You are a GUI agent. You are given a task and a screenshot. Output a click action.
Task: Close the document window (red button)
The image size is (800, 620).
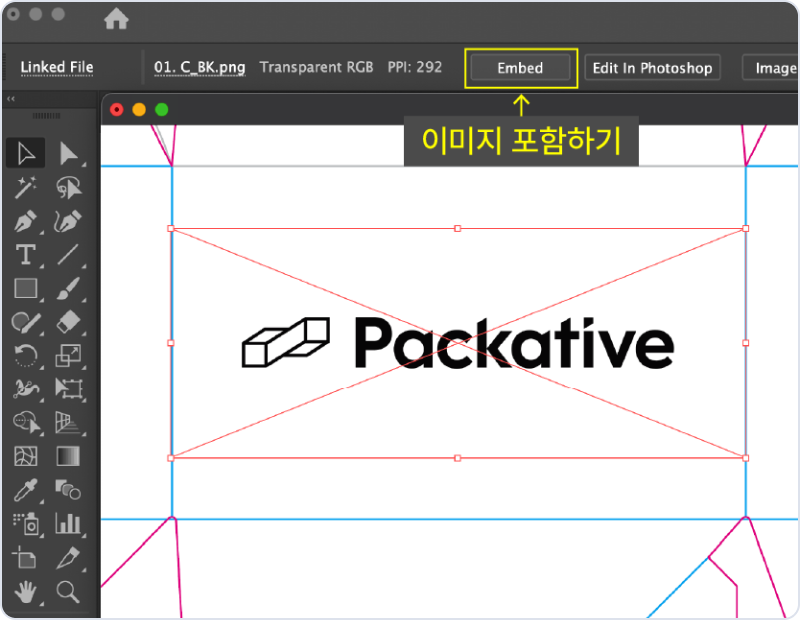point(117,110)
